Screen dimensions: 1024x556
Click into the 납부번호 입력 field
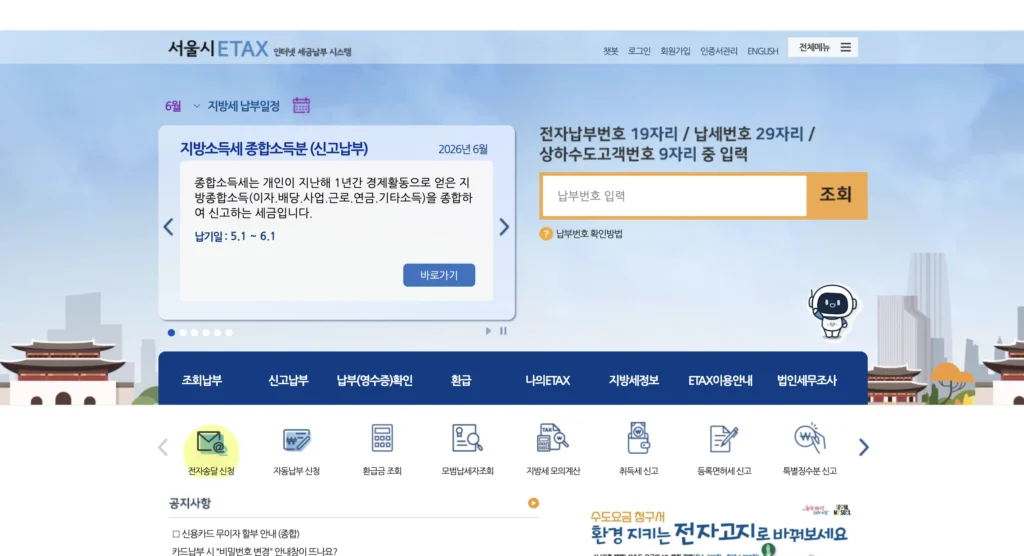675,195
